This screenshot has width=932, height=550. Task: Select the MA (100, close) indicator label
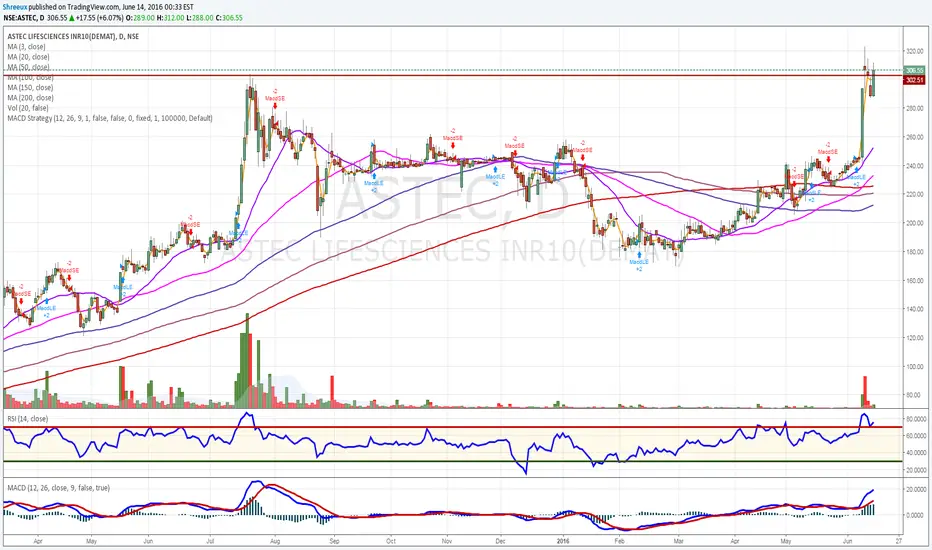[30, 77]
